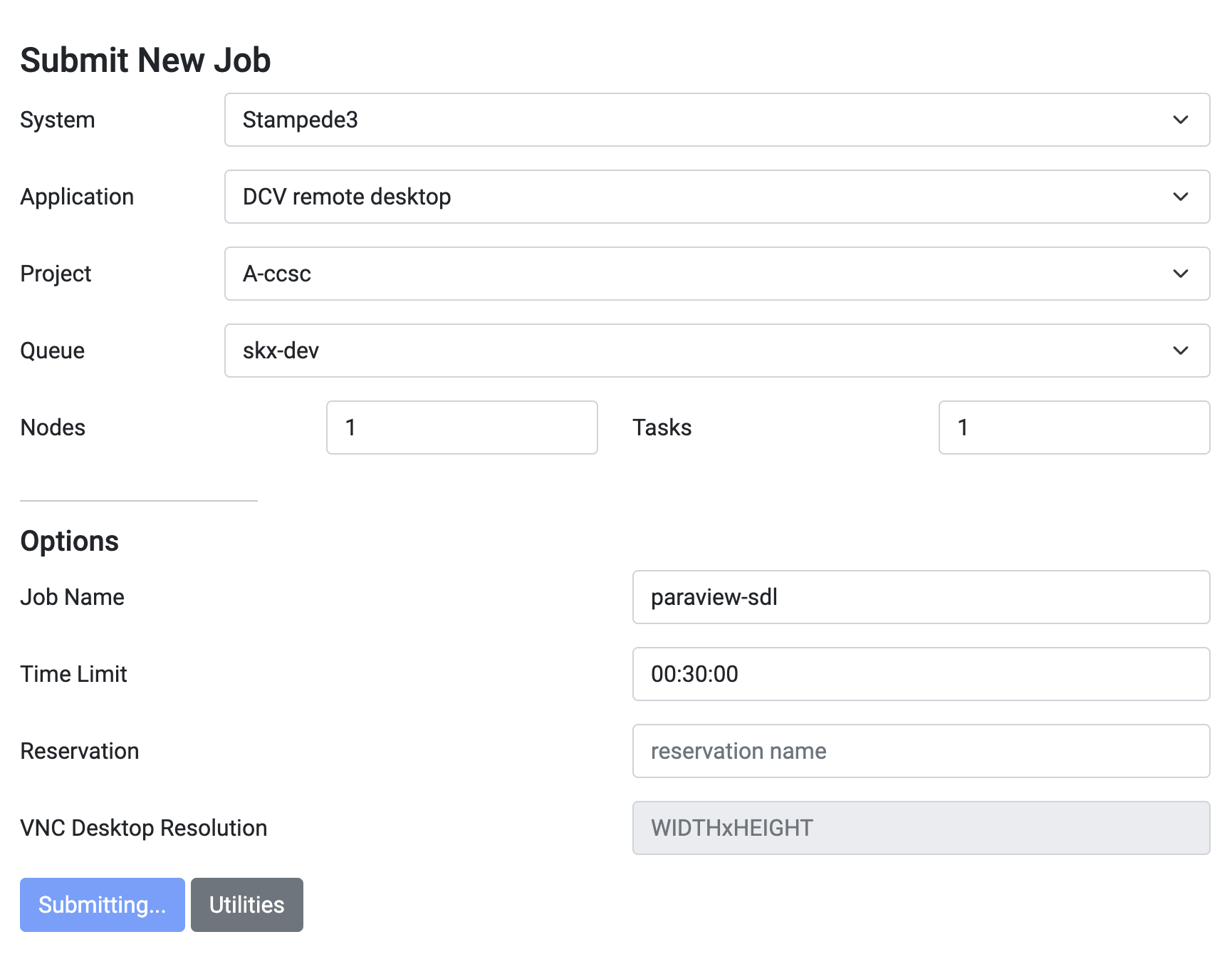The image size is (1232, 969).
Task: Click the Queue label
Action: (53, 351)
